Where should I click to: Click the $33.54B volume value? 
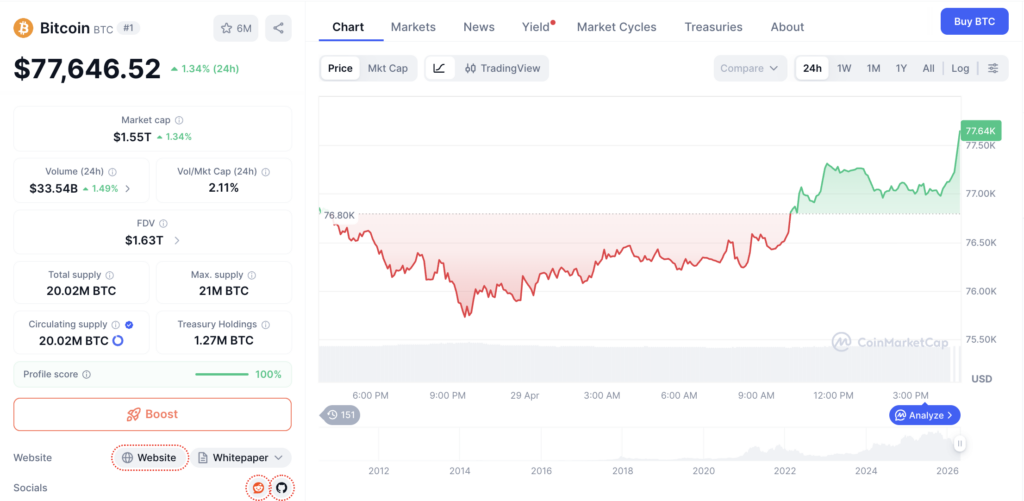[54, 189]
